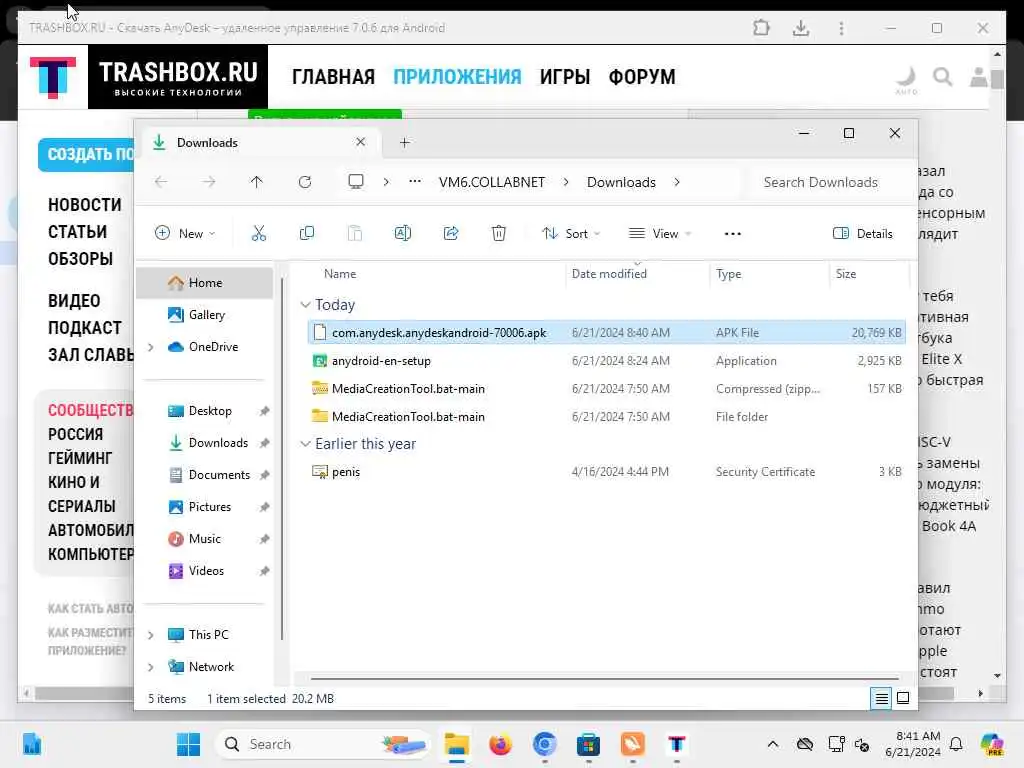Open Microsoft Store from the taskbar
The height and width of the screenshot is (768, 1024).
click(588, 744)
